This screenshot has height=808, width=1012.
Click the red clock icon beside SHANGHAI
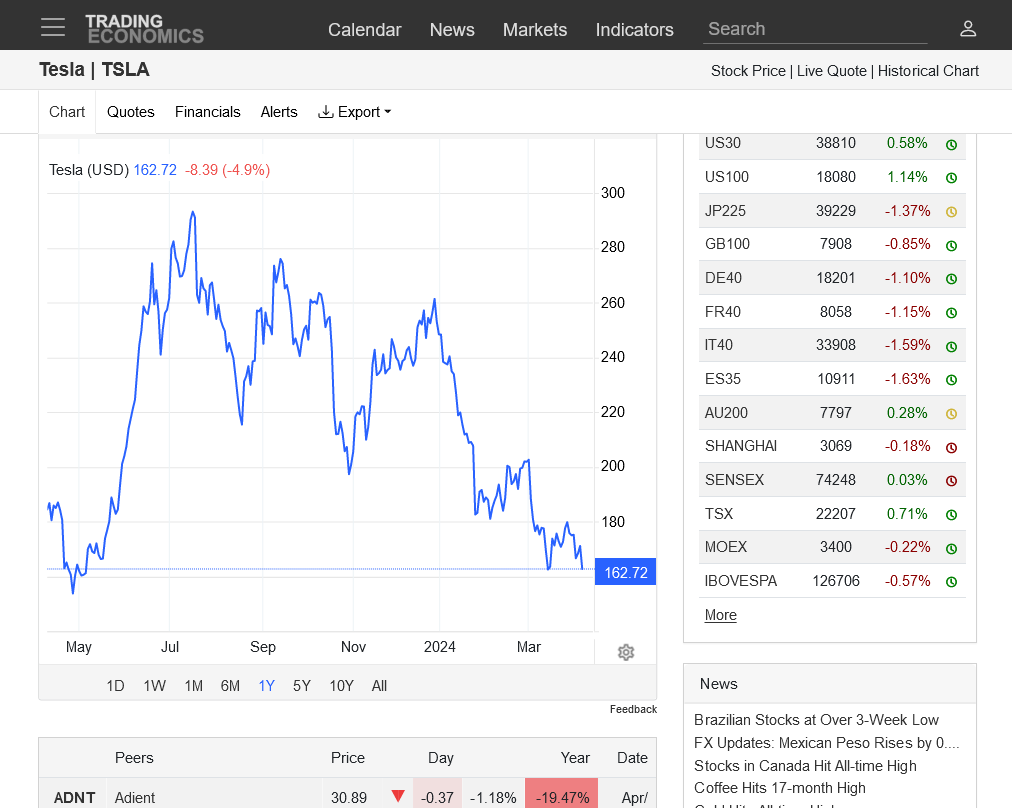click(x=951, y=447)
